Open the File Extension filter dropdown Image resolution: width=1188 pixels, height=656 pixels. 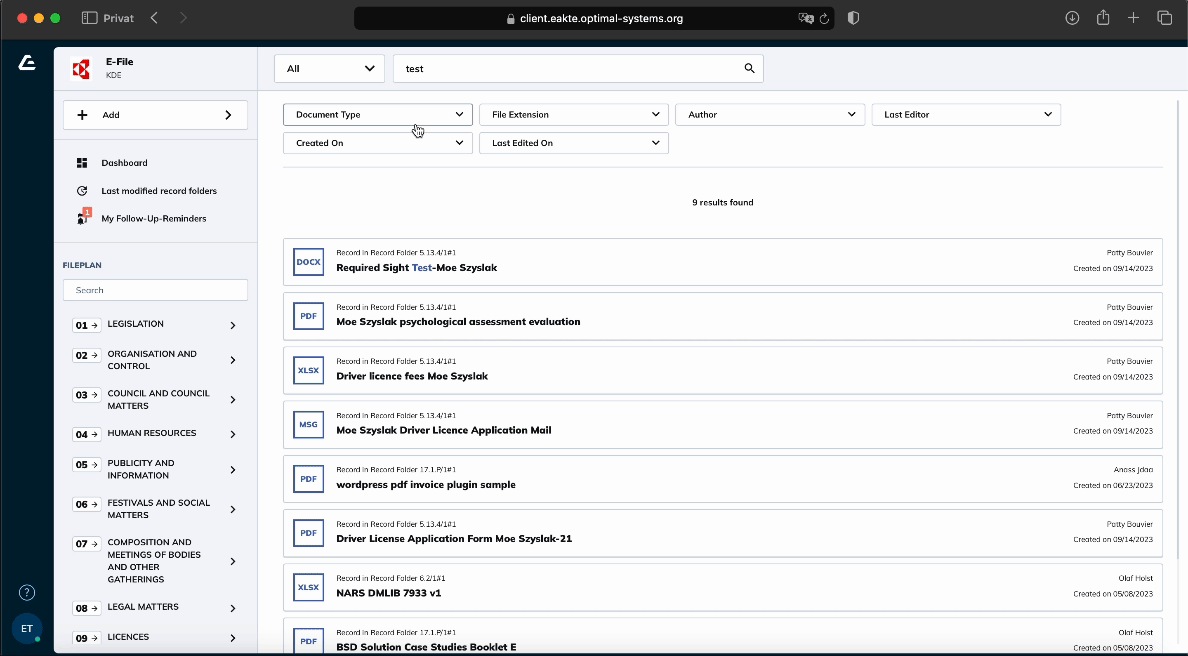(573, 115)
